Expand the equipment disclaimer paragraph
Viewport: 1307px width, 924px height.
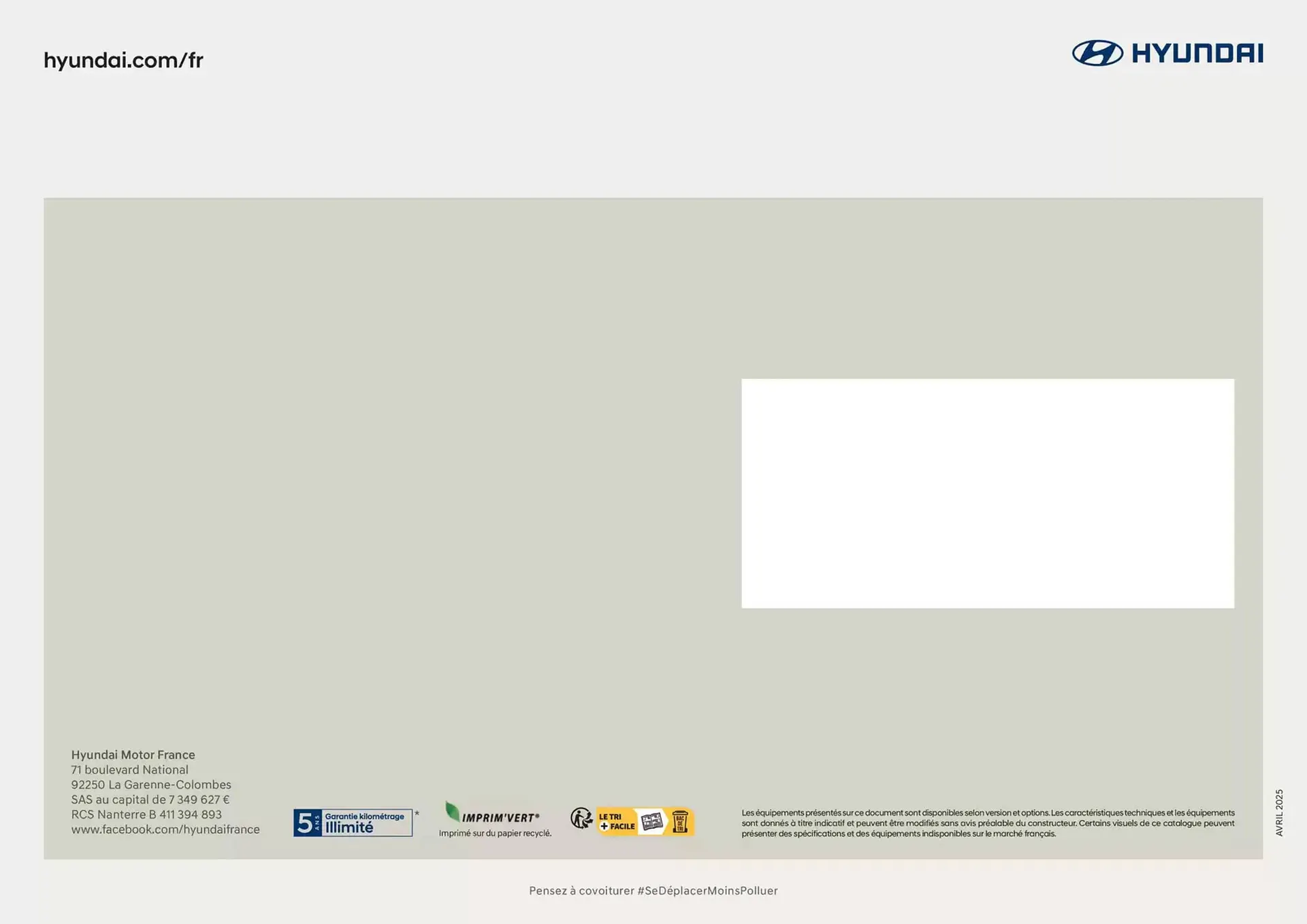click(987, 821)
